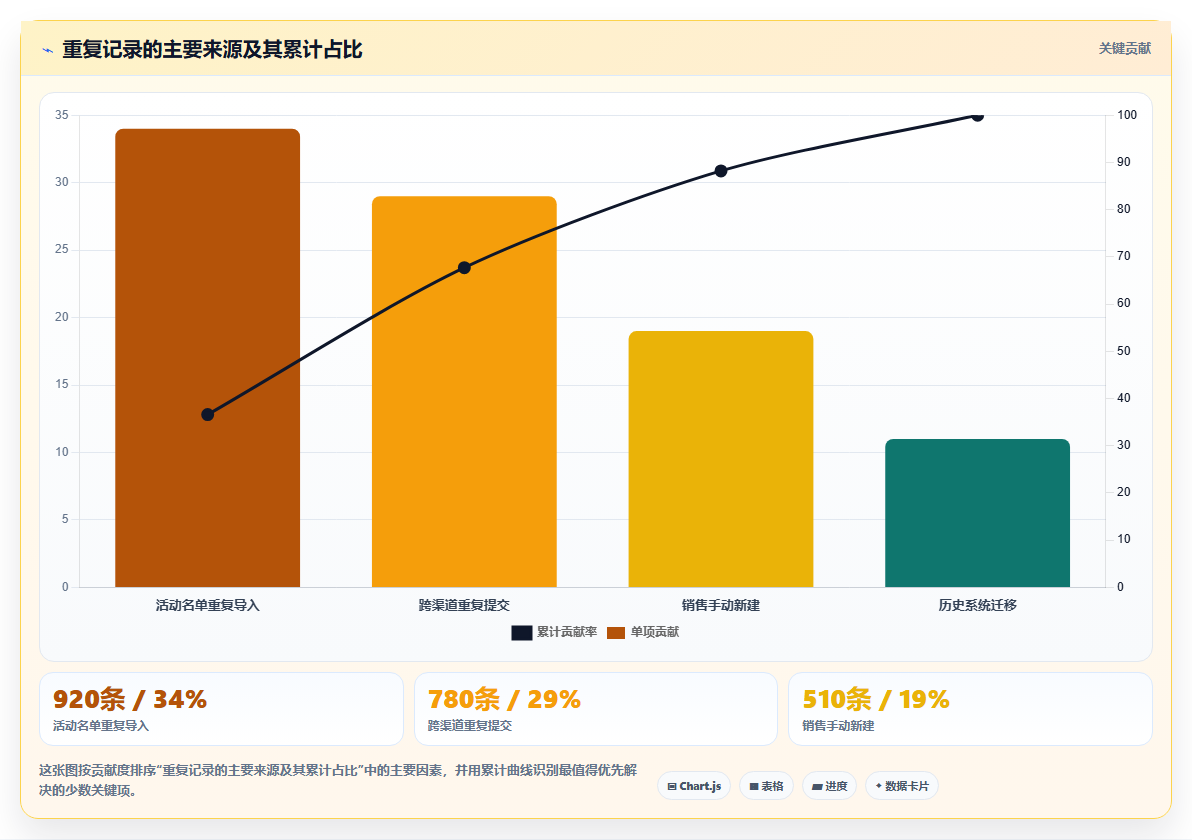
Task: Click the x-axis label 跨渠道重复提交
Action: (464, 605)
